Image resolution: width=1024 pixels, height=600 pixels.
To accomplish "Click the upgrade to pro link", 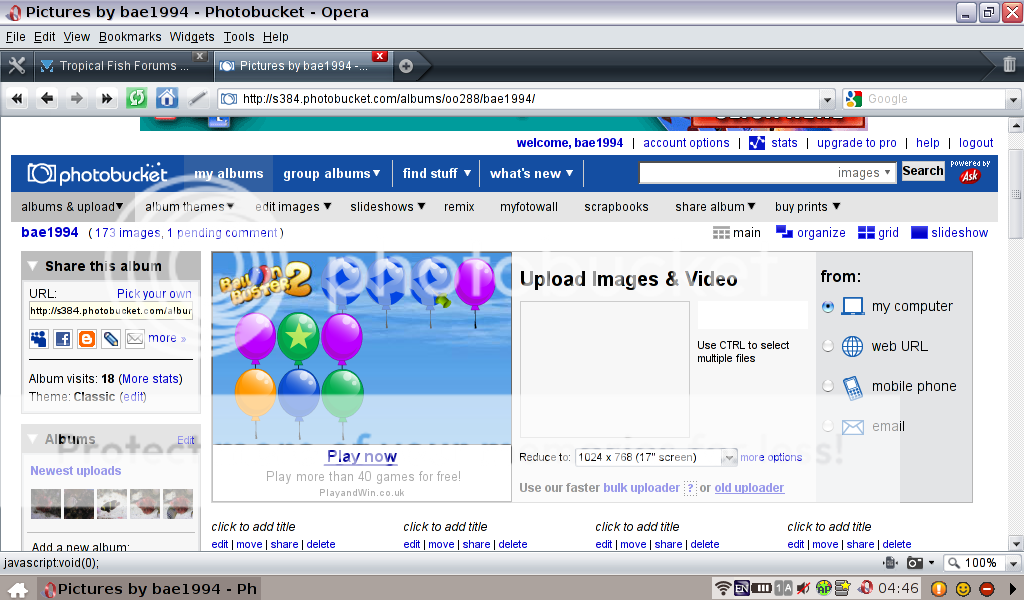I will coord(856,143).
